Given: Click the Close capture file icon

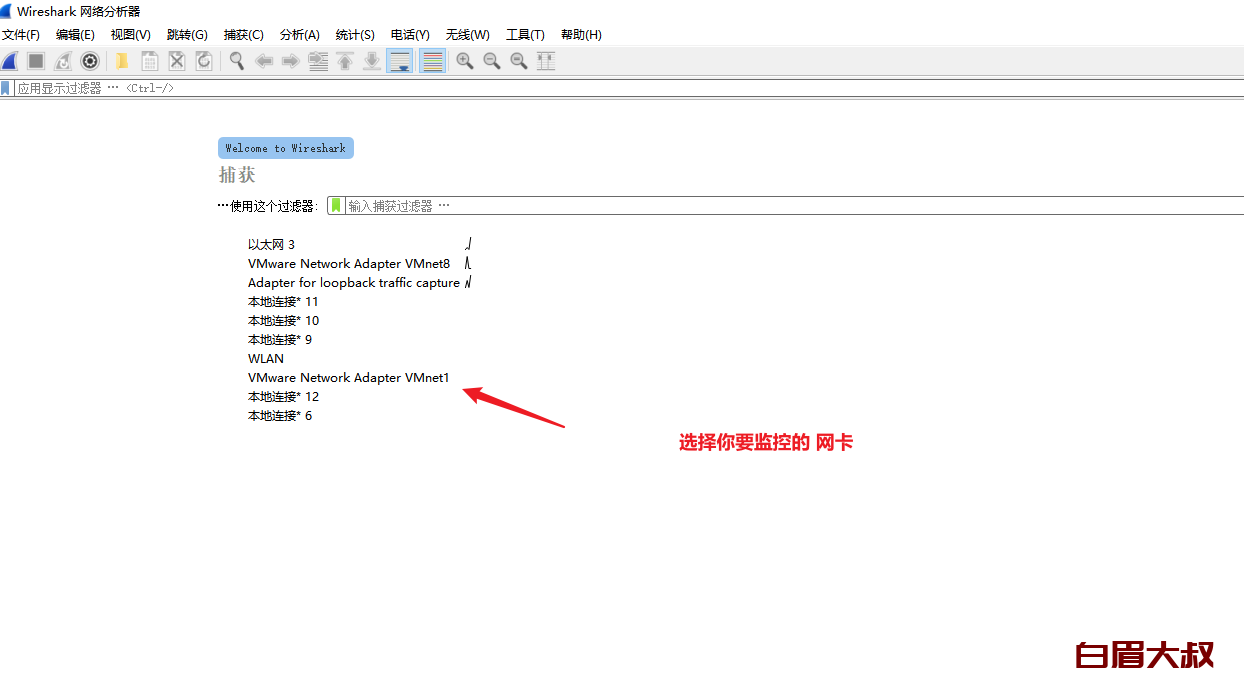Looking at the screenshot, I should [177, 61].
